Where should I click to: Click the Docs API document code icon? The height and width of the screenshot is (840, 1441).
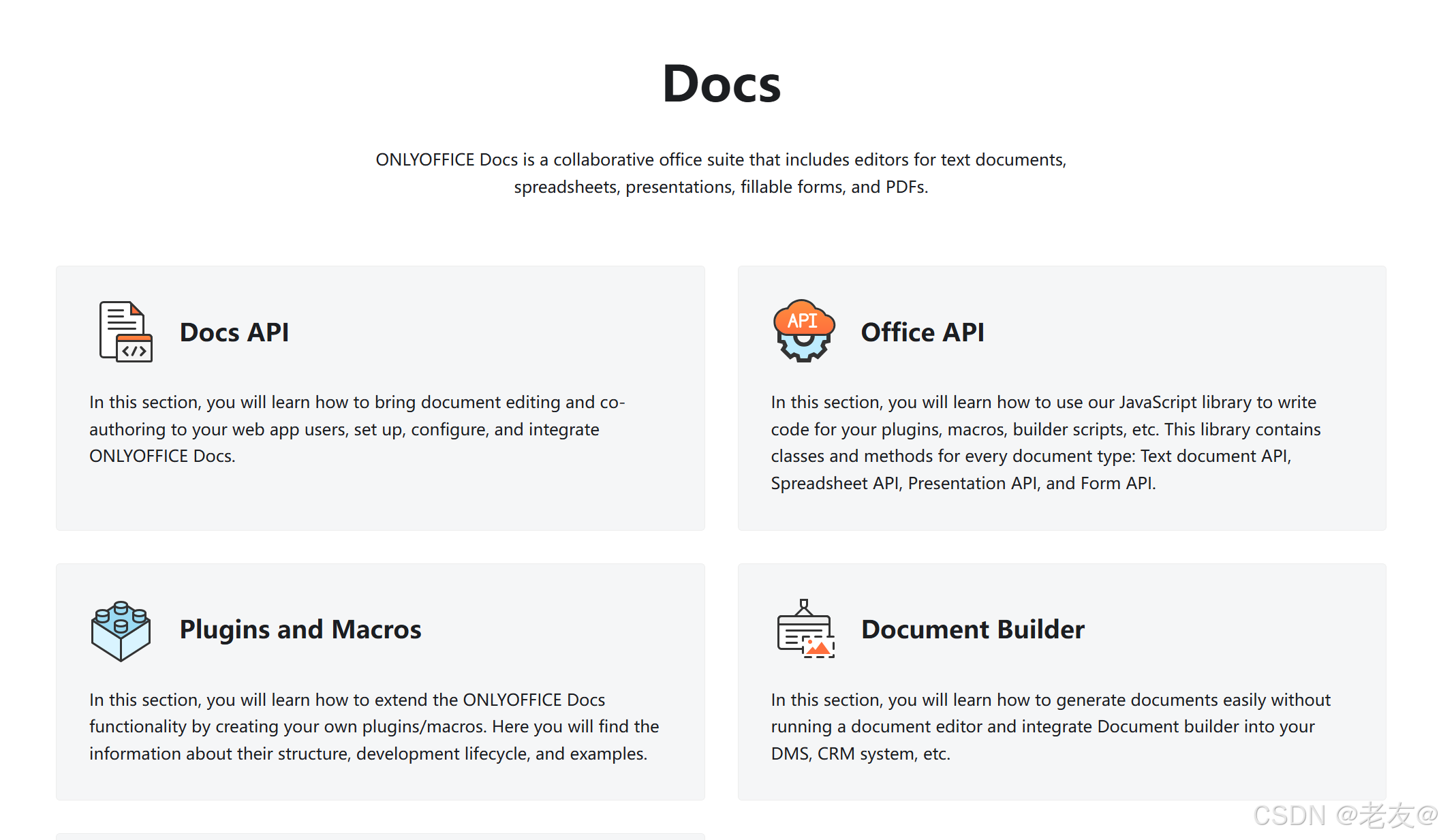[125, 332]
